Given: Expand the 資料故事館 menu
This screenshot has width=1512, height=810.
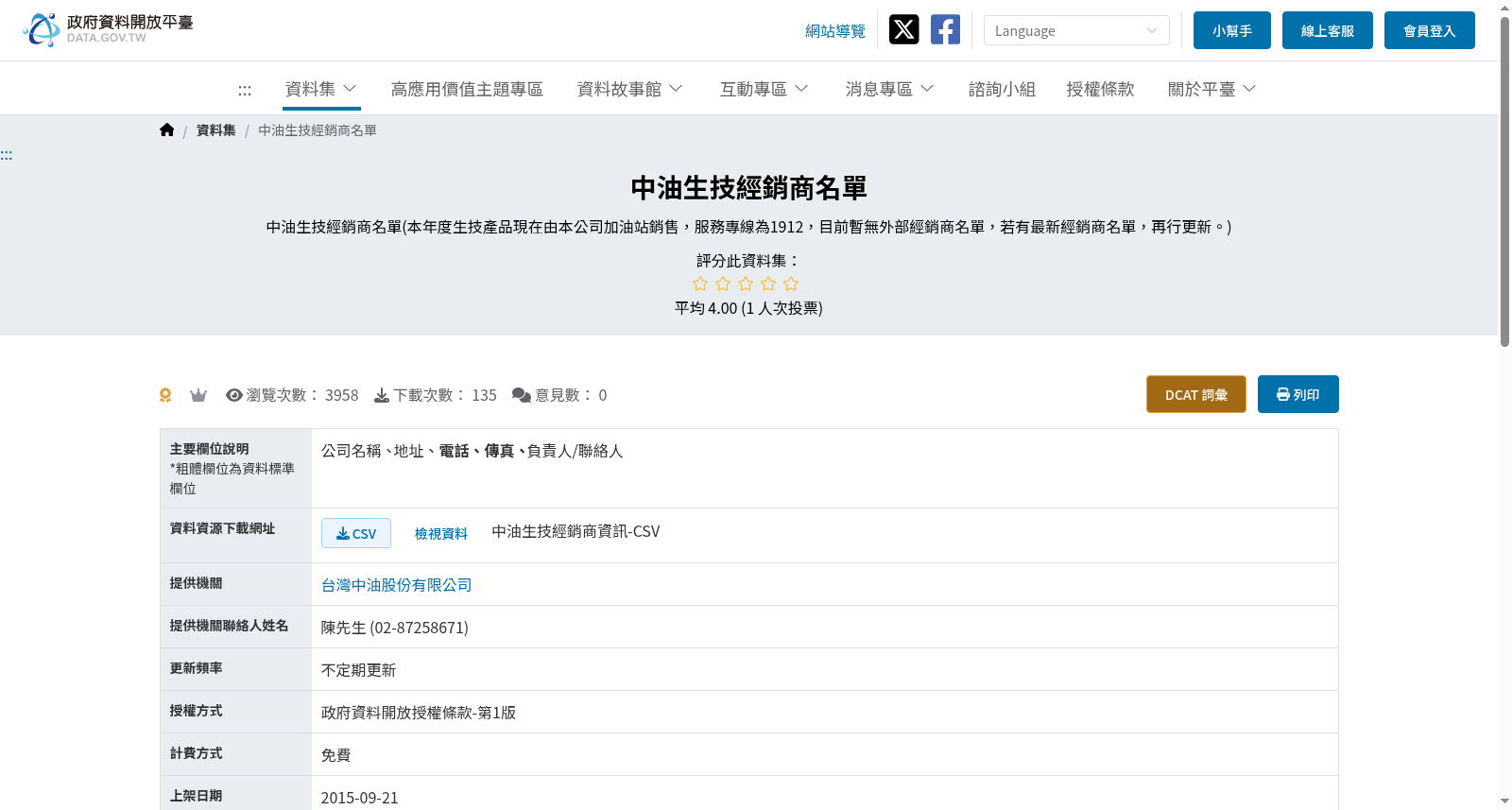Looking at the screenshot, I should [x=630, y=89].
